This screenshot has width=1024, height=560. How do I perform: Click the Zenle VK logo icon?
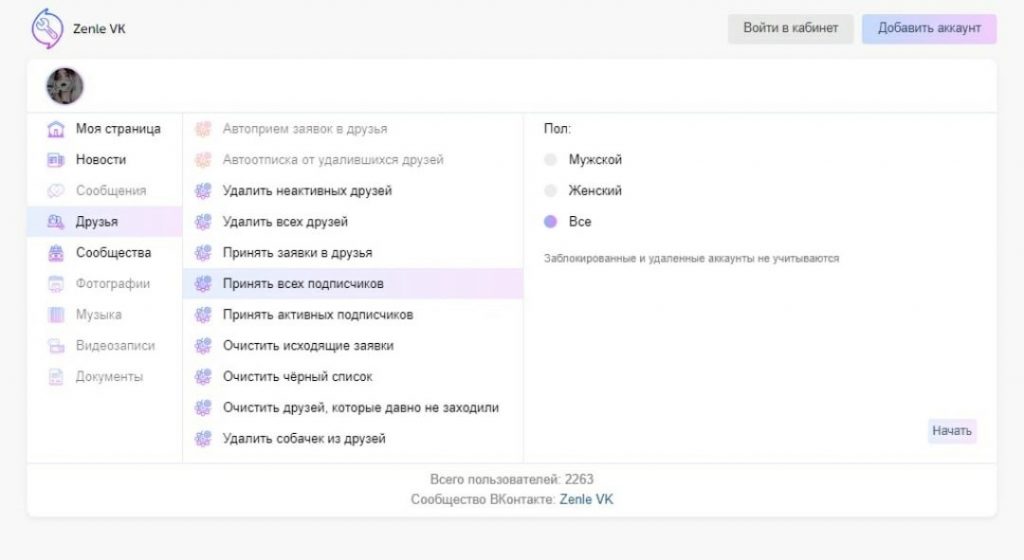tap(47, 29)
